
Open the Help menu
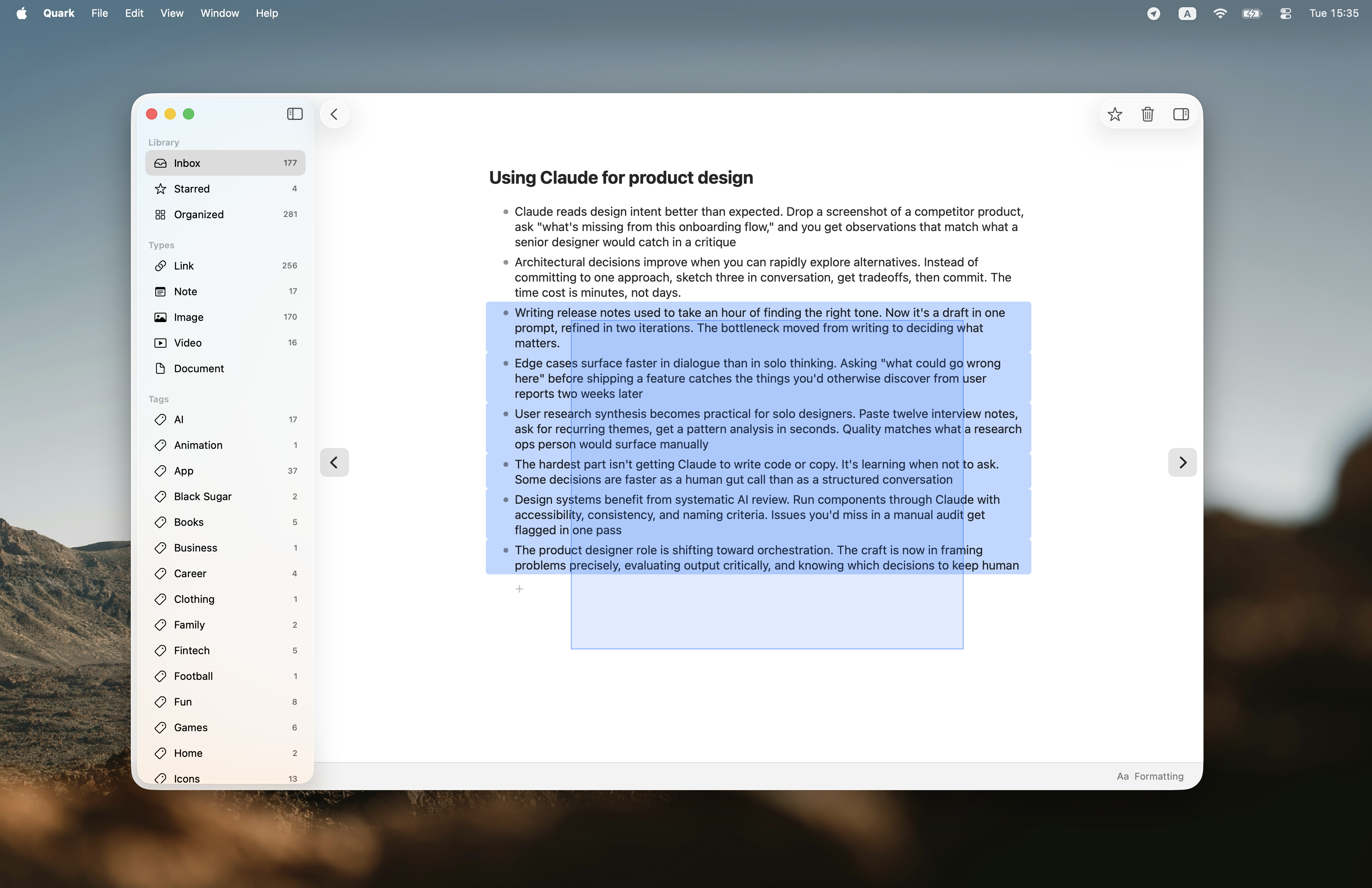coord(267,13)
